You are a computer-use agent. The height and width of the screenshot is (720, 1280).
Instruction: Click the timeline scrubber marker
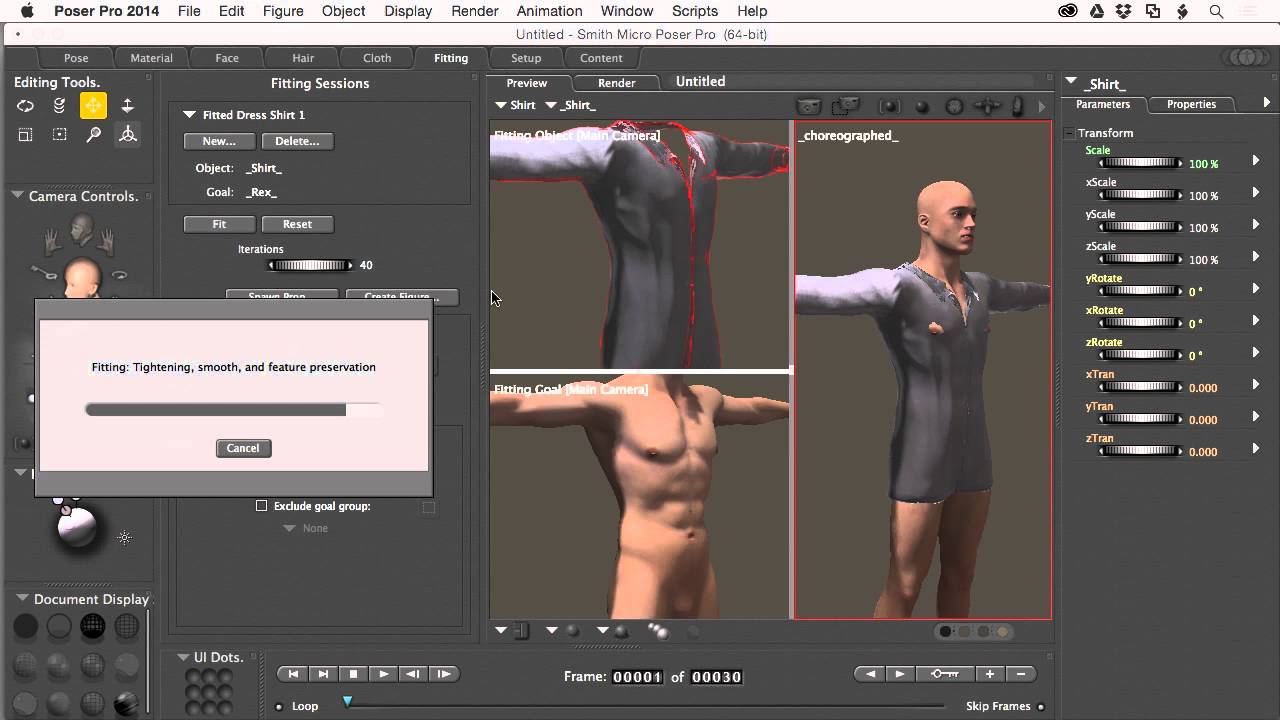(x=347, y=702)
